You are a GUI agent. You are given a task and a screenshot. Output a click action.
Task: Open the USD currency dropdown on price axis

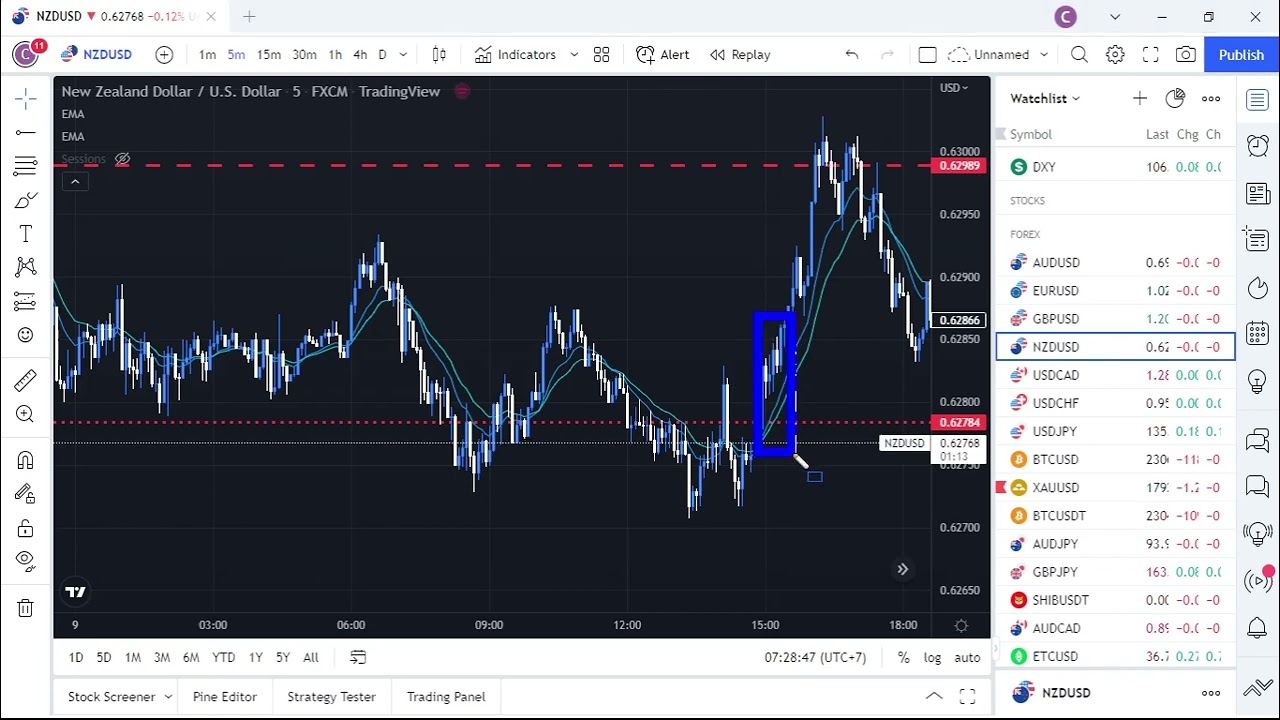coord(953,88)
